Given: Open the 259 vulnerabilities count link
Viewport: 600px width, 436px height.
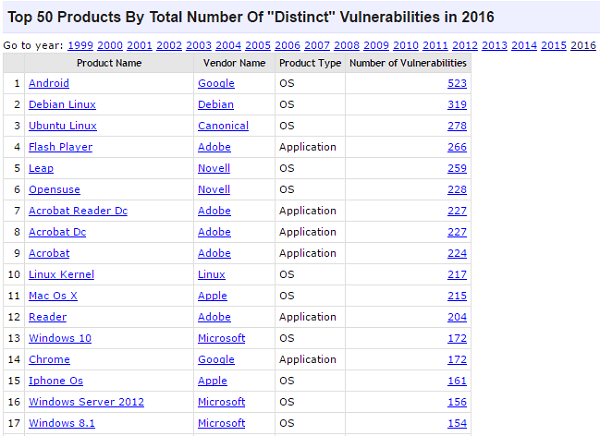Looking at the screenshot, I should (457, 168).
